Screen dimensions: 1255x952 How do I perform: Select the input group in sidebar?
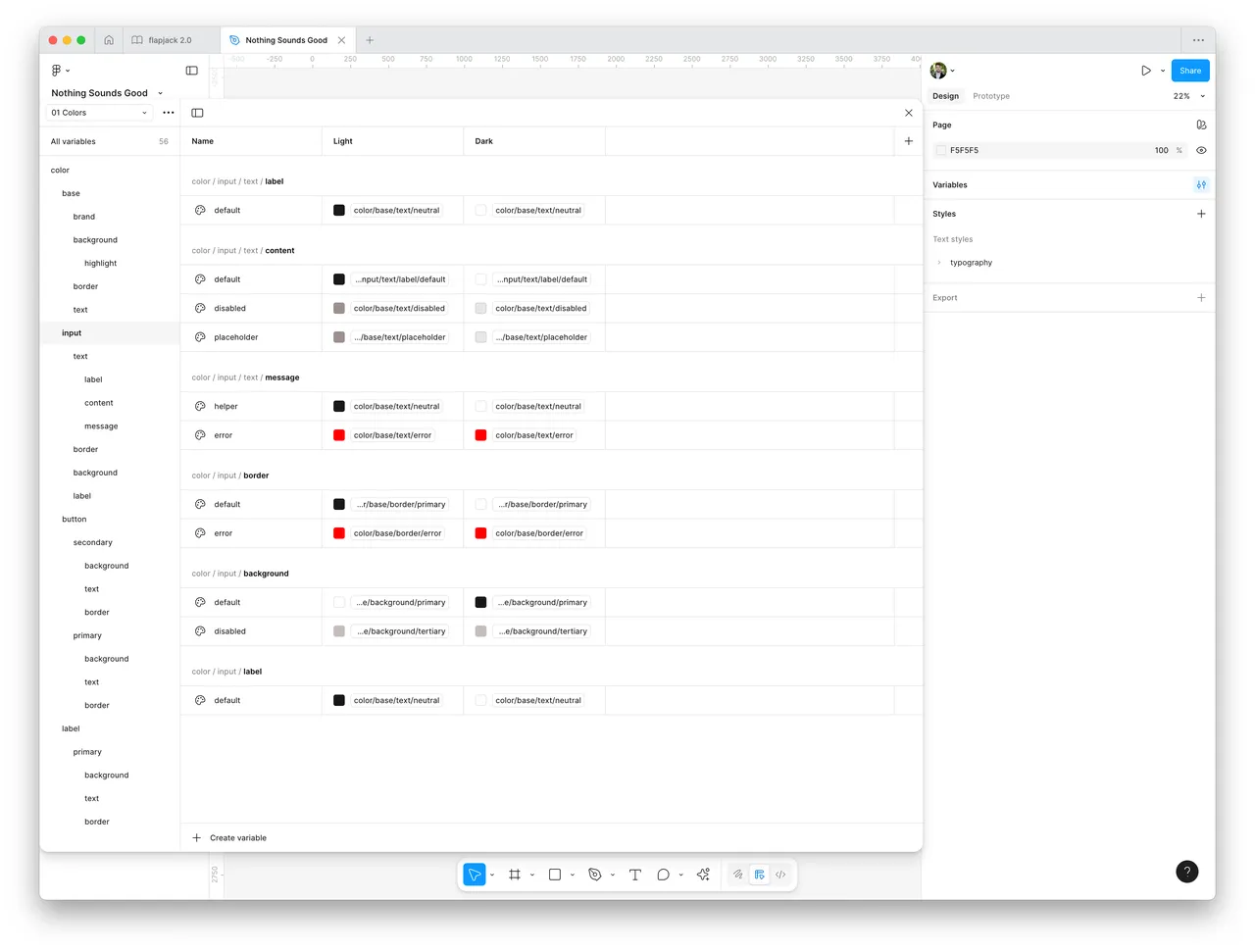point(110,333)
